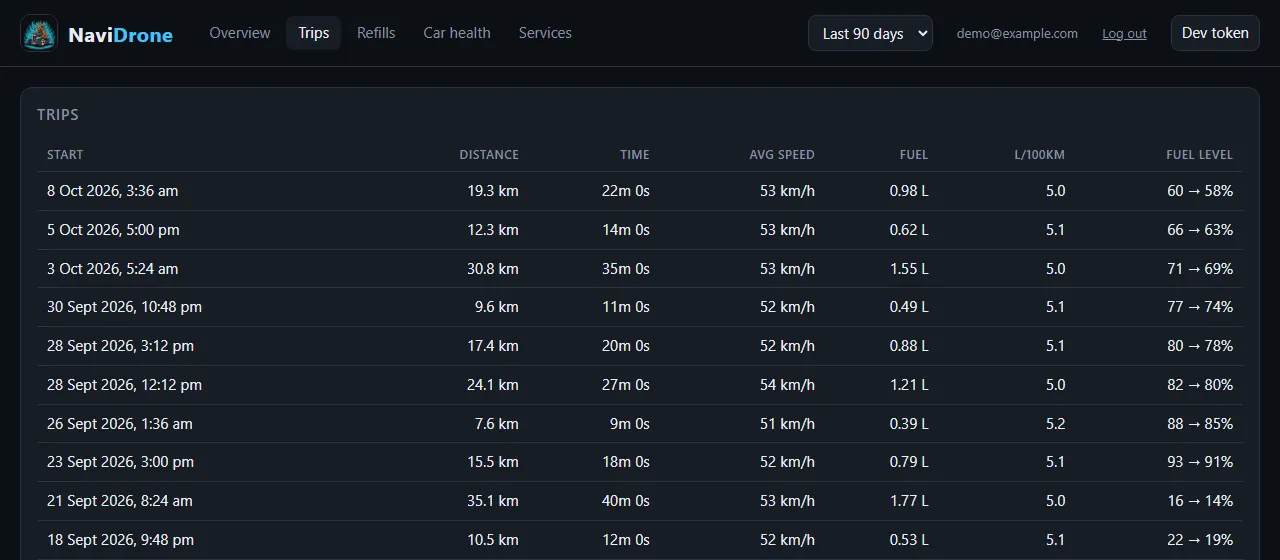The width and height of the screenshot is (1280, 560).
Task: Click the Avg Speed column header
Action: pyautogui.click(x=782, y=155)
